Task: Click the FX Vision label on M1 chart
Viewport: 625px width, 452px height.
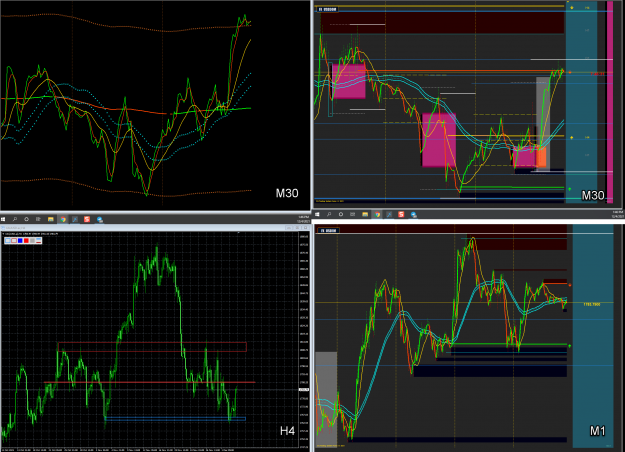Action: (328, 230)
